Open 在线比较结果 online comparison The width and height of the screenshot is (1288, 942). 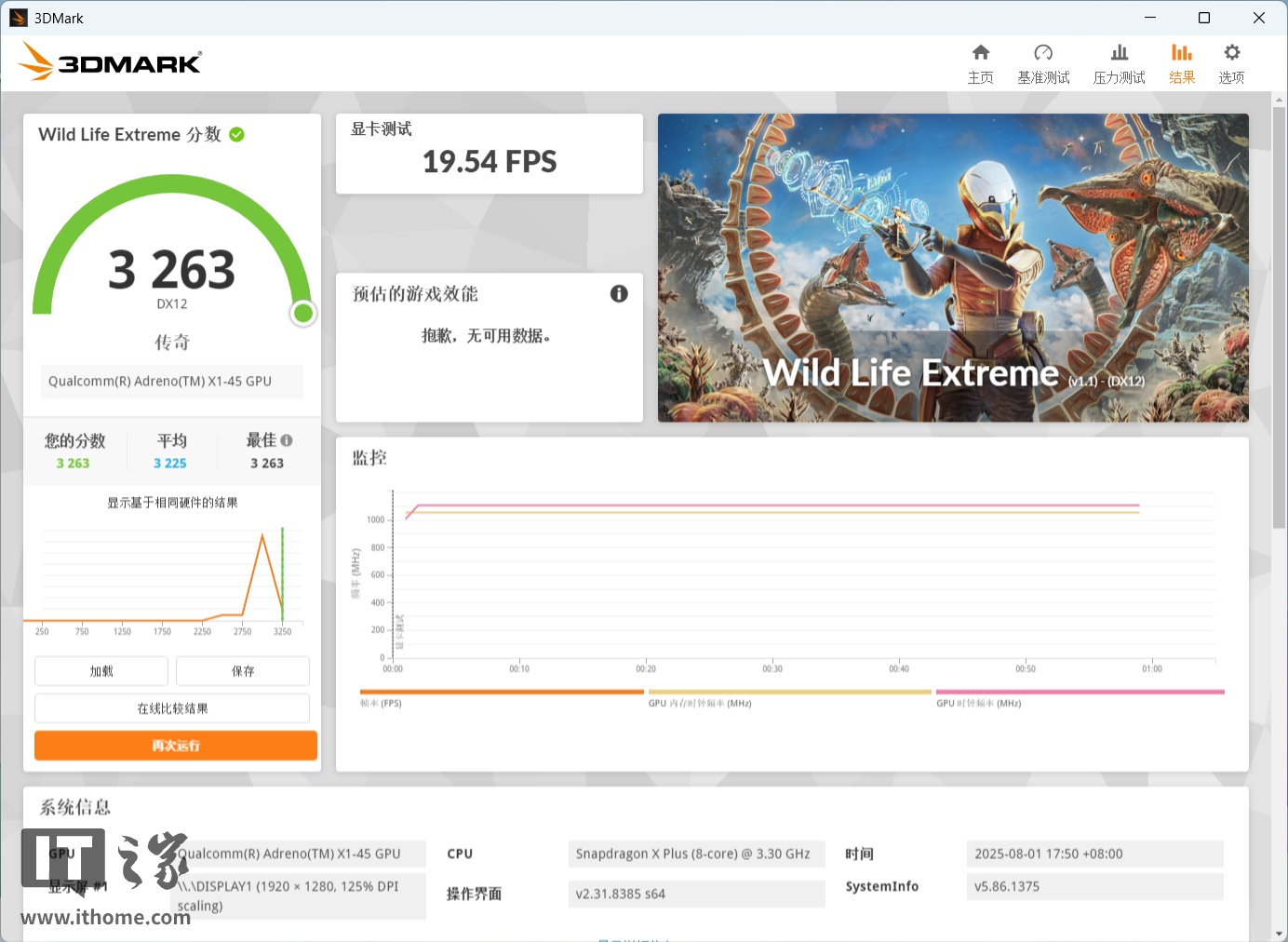(172, 708)
